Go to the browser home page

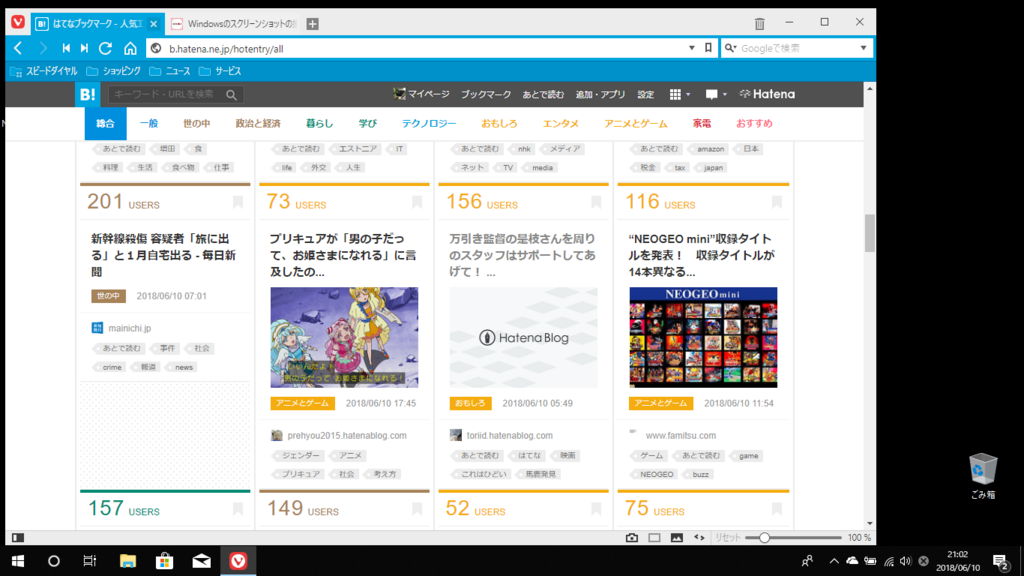[131, 48]
